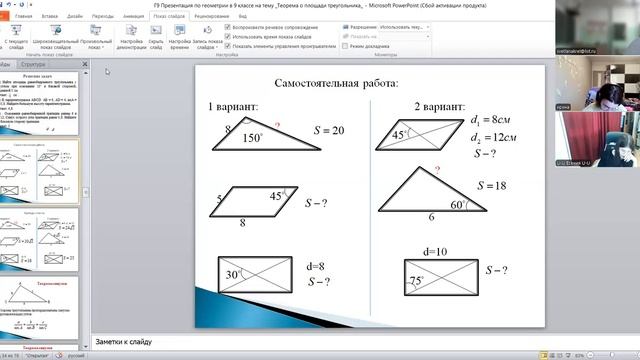
Task: Click slide title 'Самостоятельная работа:'
Action: point(336,83)
